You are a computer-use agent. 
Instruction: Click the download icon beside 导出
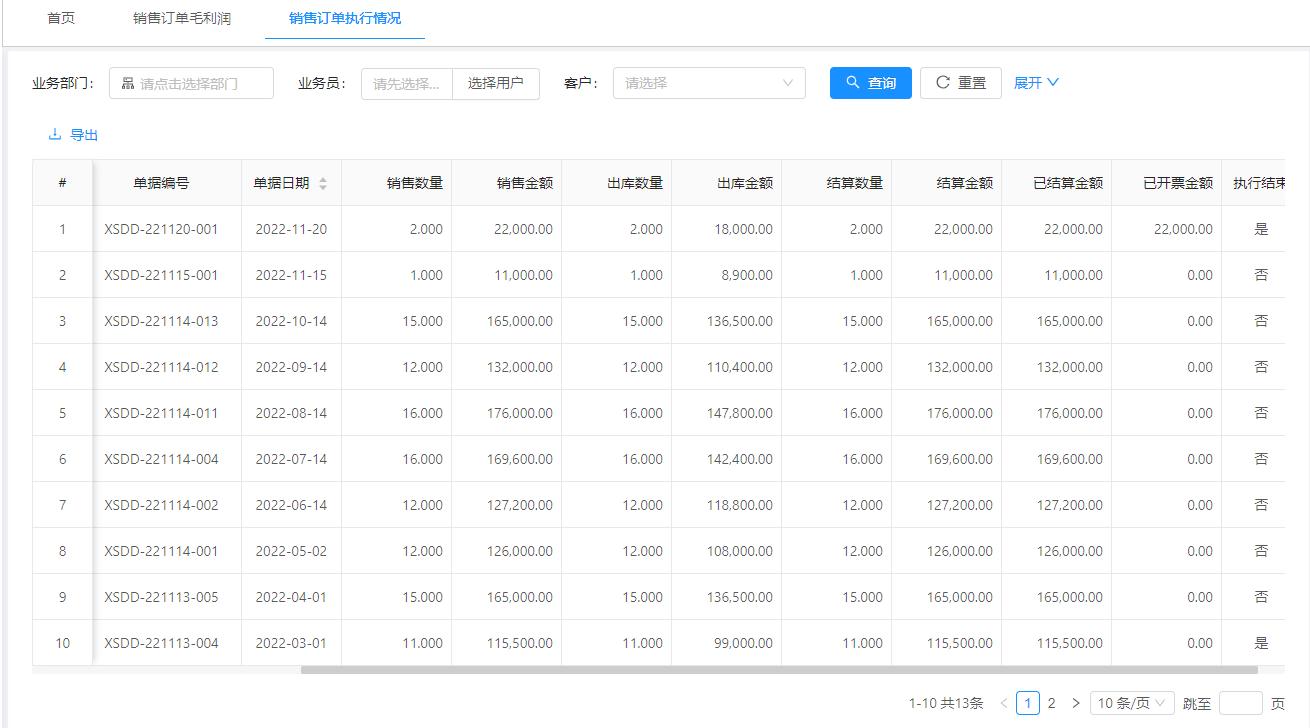pyautogui.click(x=54, y=134)
